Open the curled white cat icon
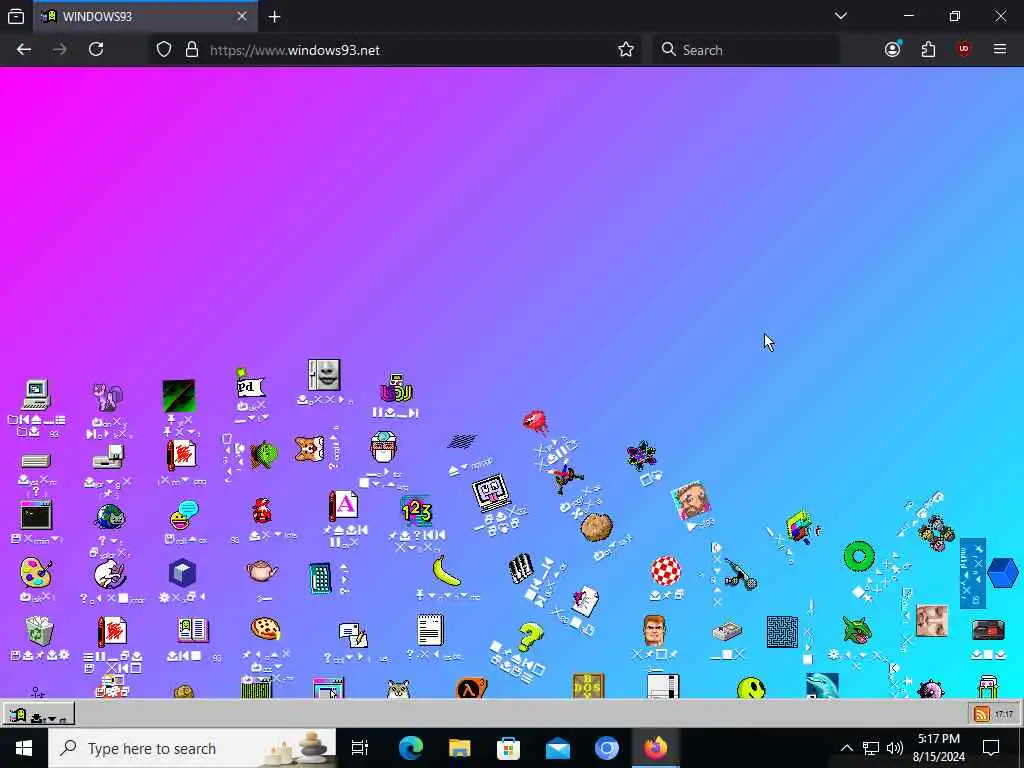Screen dimensions: 1024x768 click(x=110, y=575)
